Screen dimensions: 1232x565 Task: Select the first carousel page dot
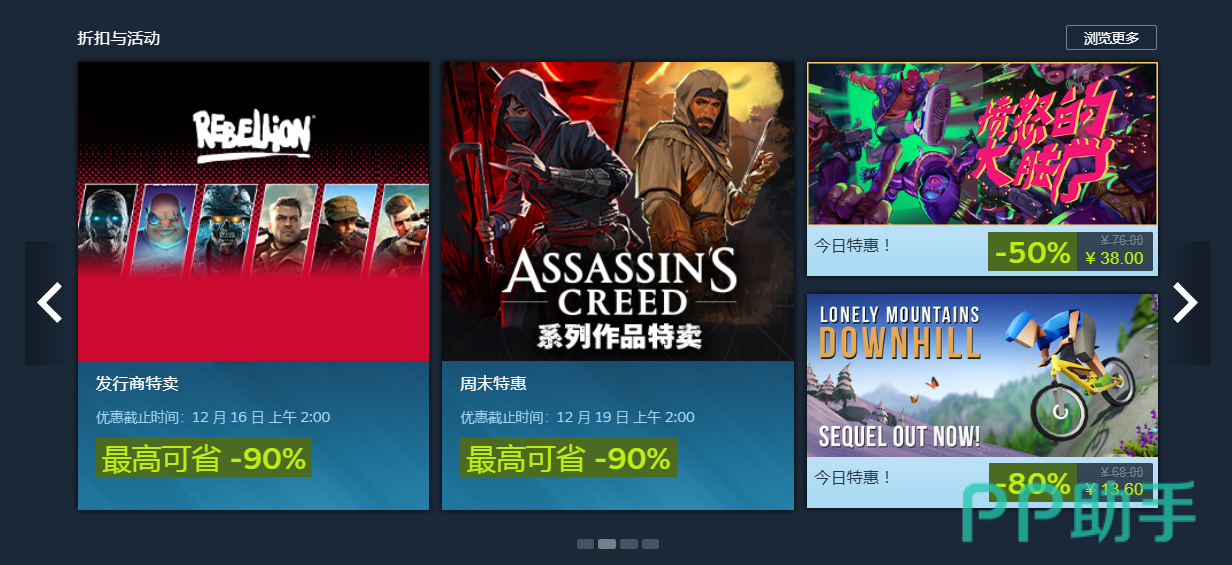coord(585,544)
